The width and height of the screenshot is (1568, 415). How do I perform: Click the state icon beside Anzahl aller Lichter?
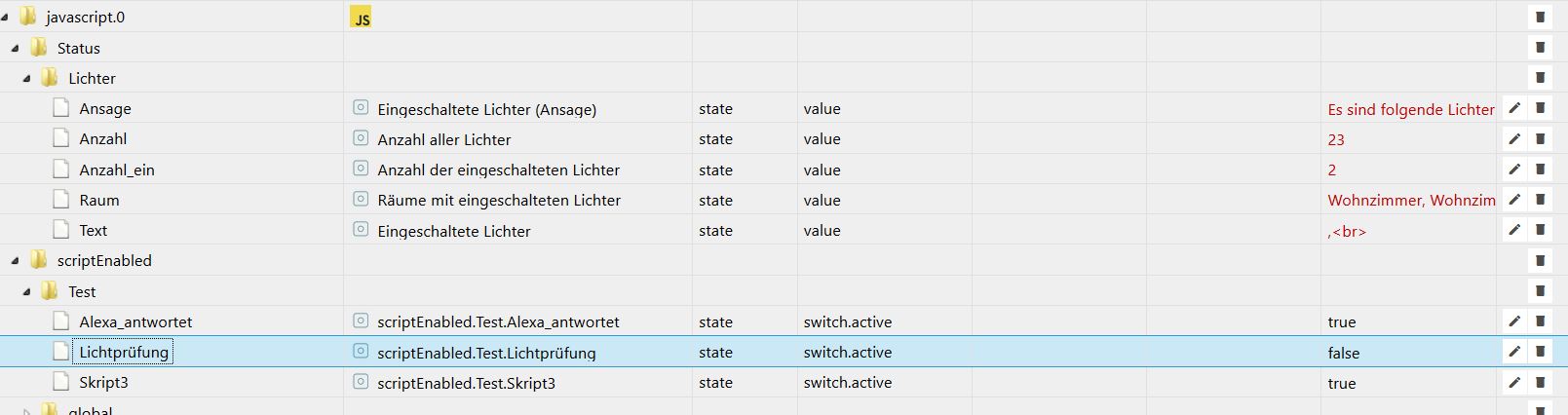(x=361, y=139)
